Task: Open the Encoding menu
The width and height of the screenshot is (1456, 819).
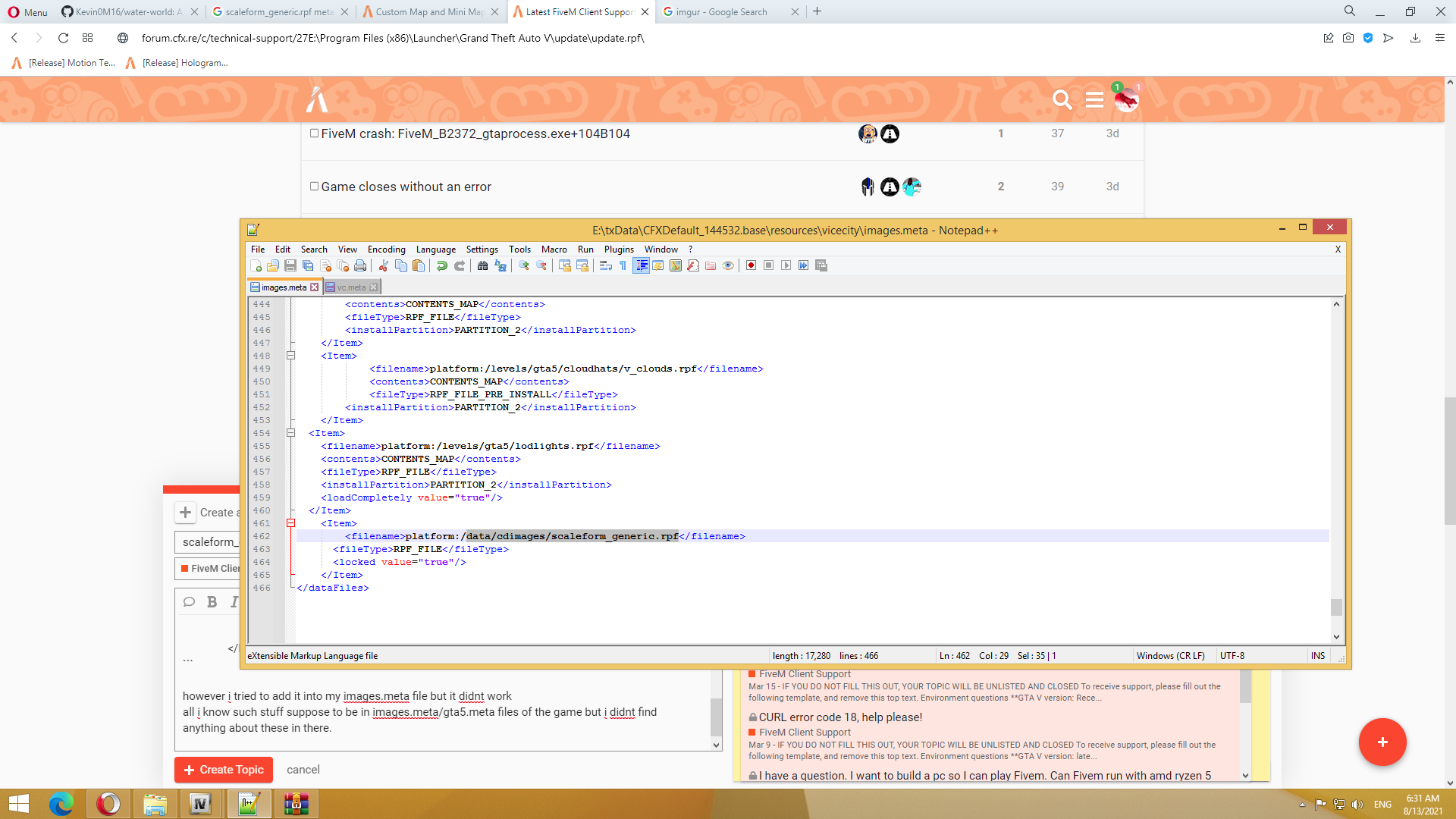Action: pos(387,249)
